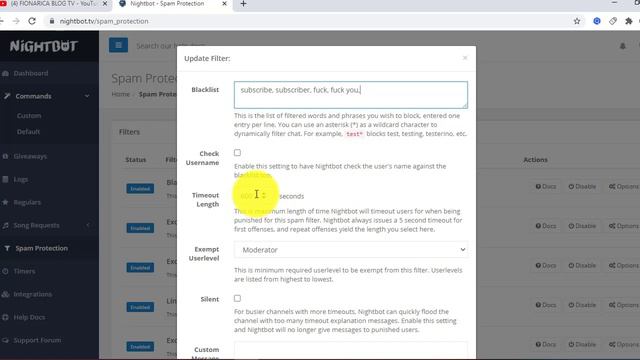This screenshot has width=640, height=360.
Task: Collapse the Commands sidebar menu chevron
Action: point(87,96)
